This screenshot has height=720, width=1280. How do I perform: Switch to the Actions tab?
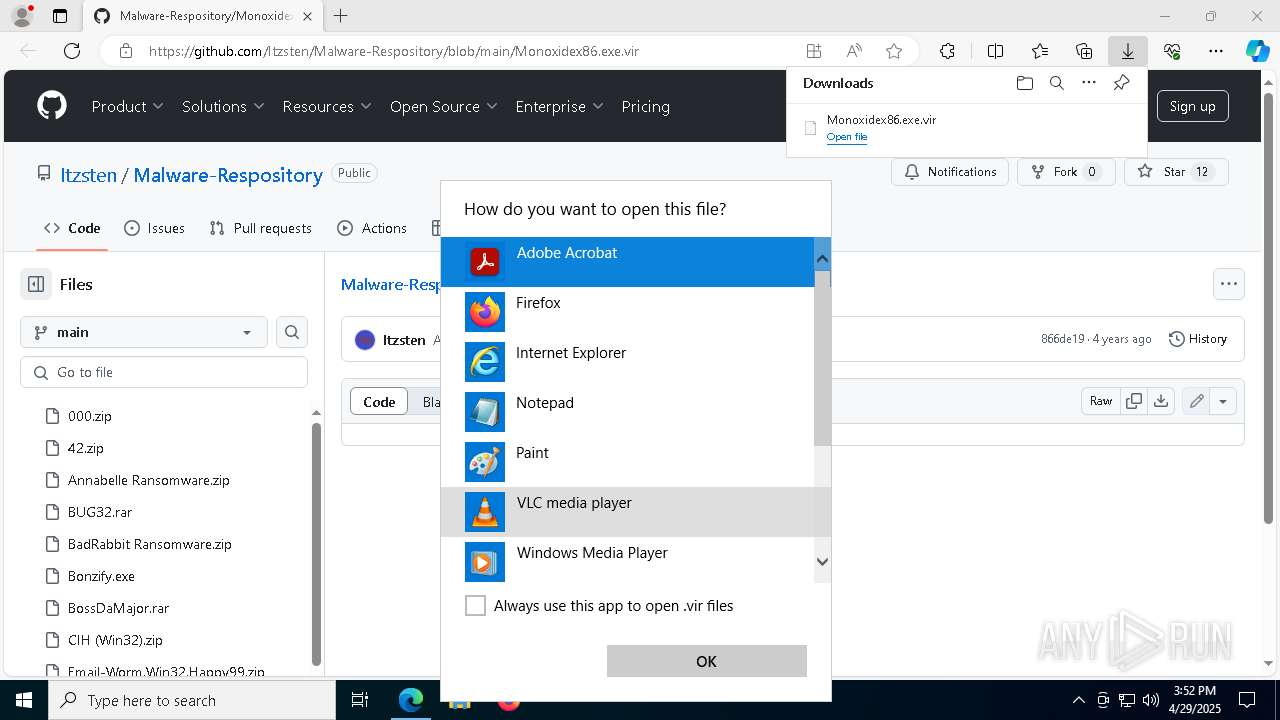372,228
